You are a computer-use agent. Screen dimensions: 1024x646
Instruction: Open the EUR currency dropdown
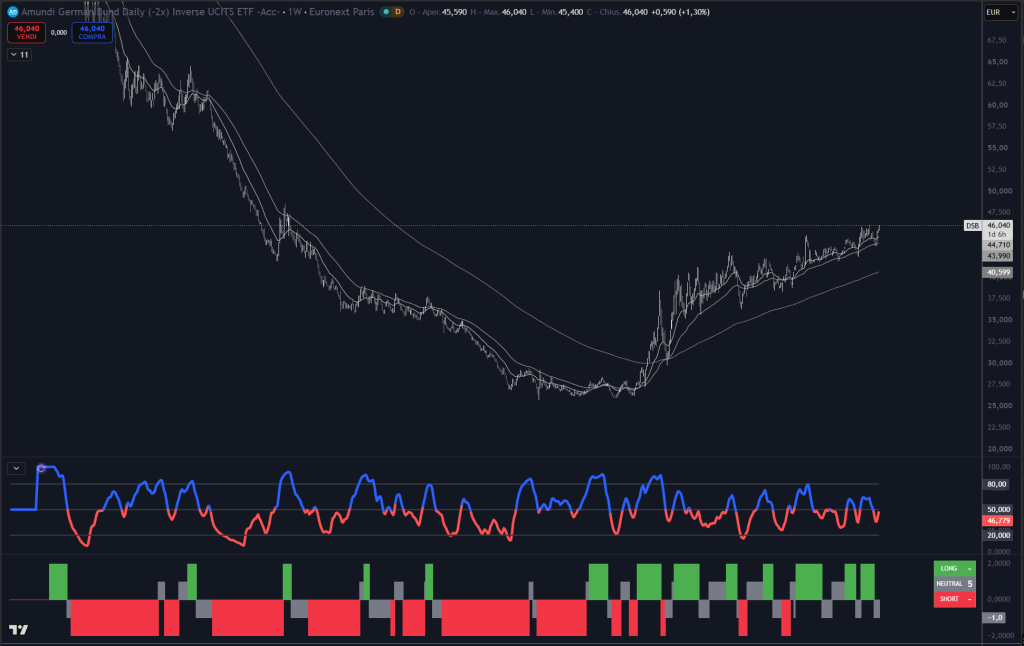(1000, 12)
